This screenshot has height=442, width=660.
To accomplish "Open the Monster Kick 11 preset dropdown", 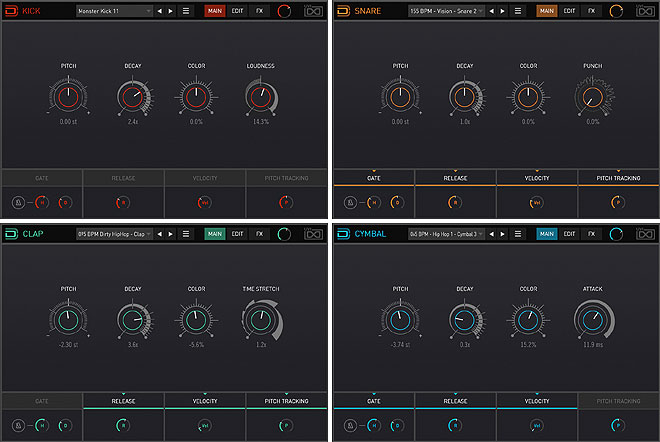I will [114, 11].
